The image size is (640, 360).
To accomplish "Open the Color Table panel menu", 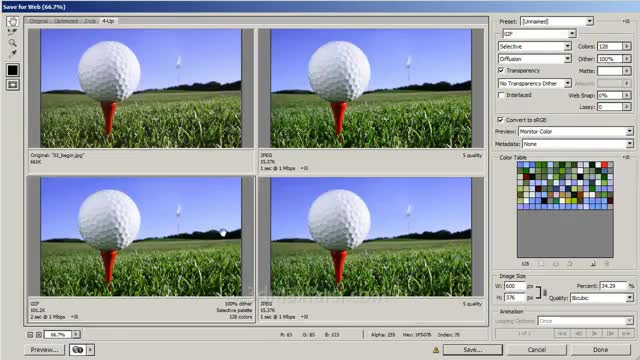I will (626, 157).
